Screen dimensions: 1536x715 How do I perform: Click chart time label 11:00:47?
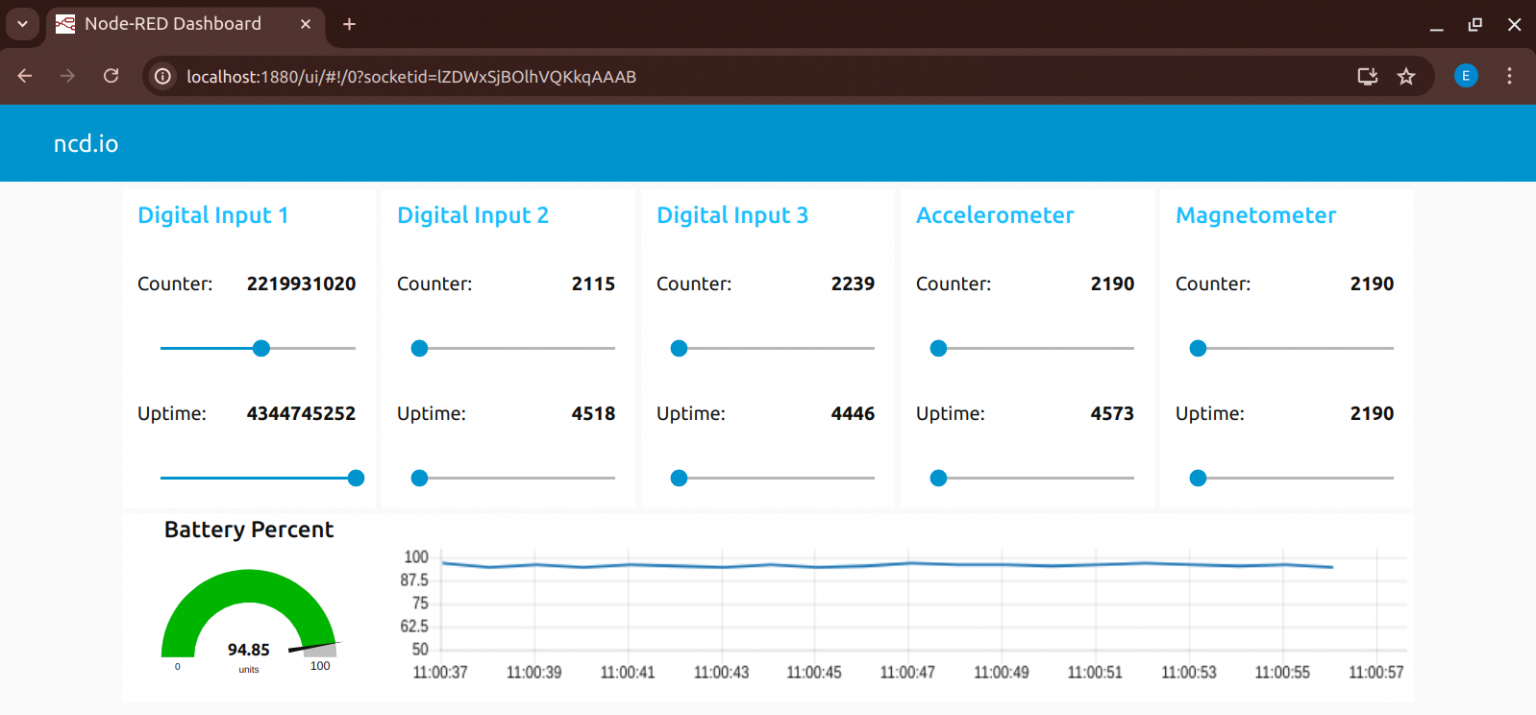[x=908, y=672]
